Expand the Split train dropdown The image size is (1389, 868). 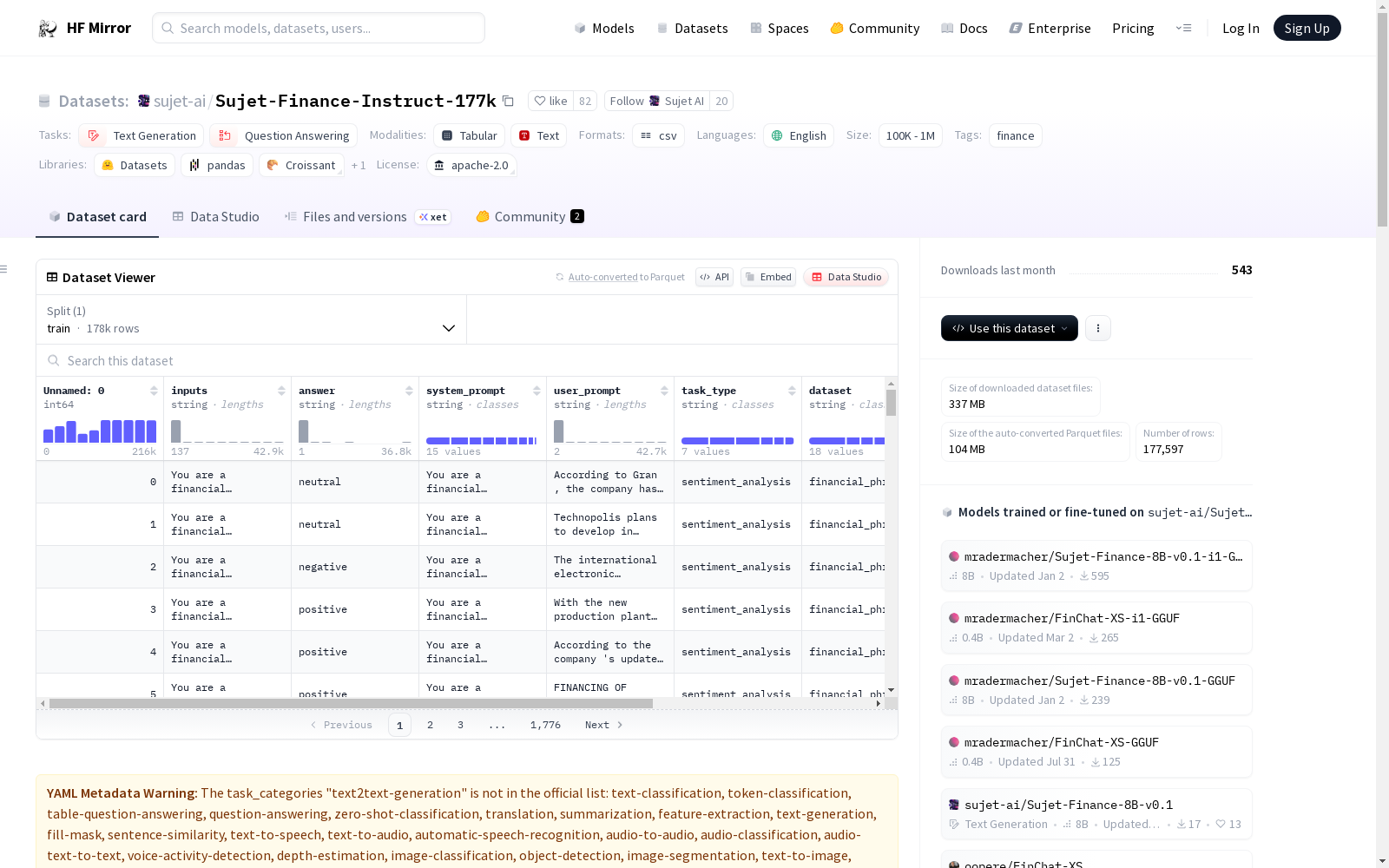251,319
